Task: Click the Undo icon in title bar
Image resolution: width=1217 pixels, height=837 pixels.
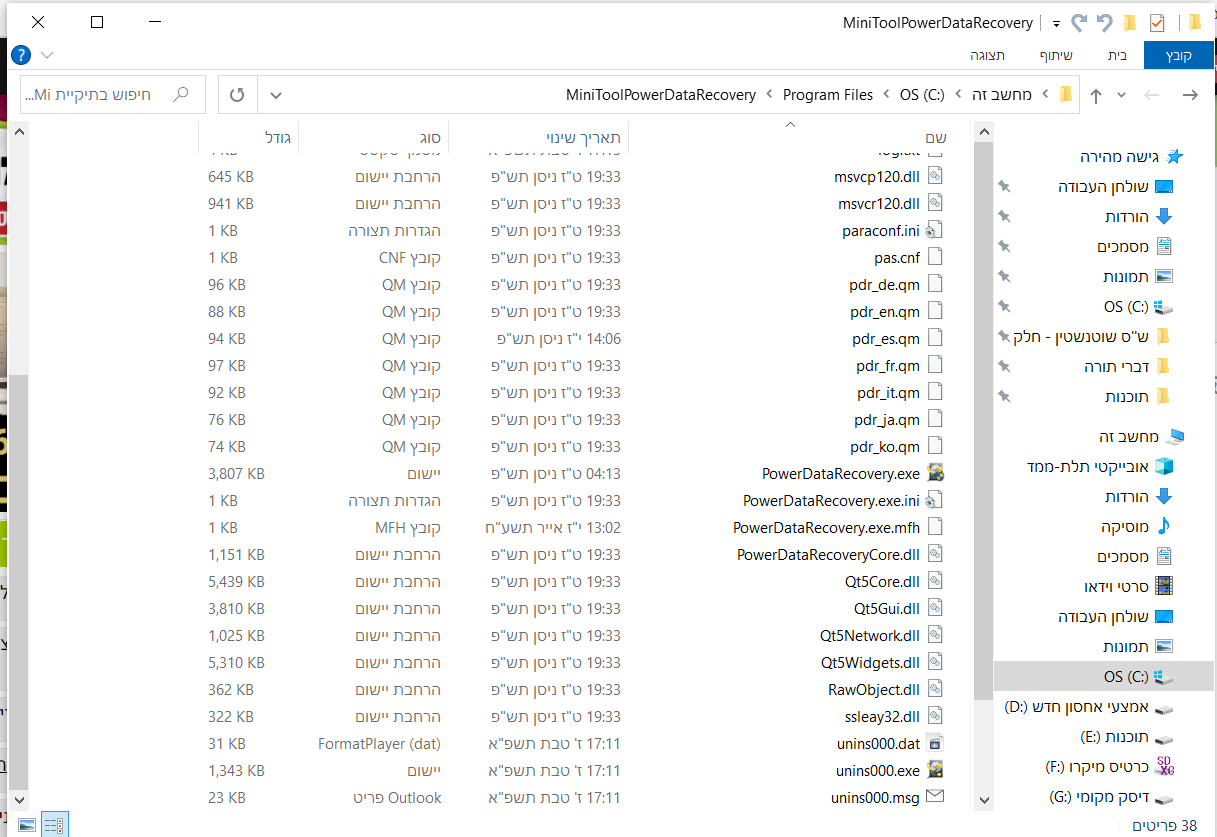Action: pos(1104,22)
